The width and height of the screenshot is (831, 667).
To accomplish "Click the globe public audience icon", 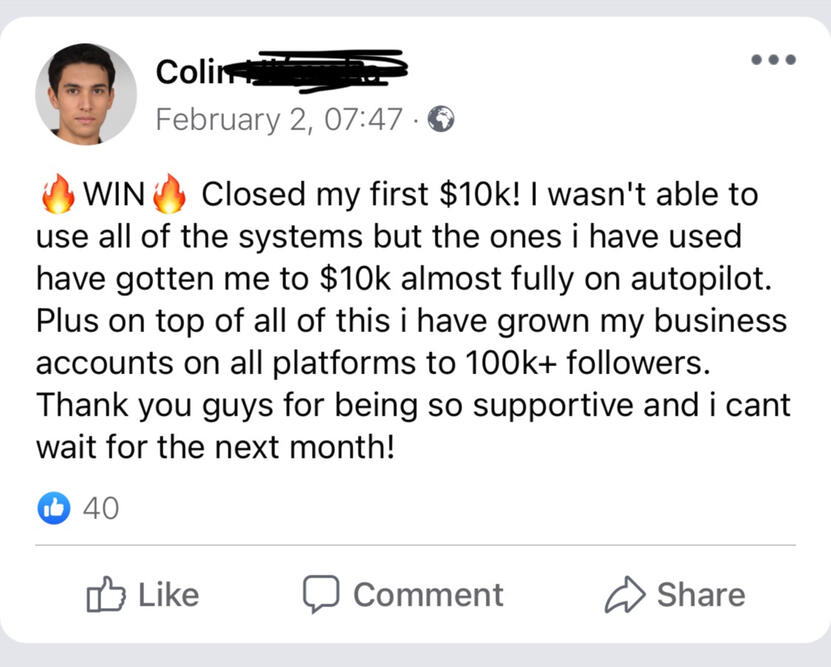I will [x=441, y=120].
